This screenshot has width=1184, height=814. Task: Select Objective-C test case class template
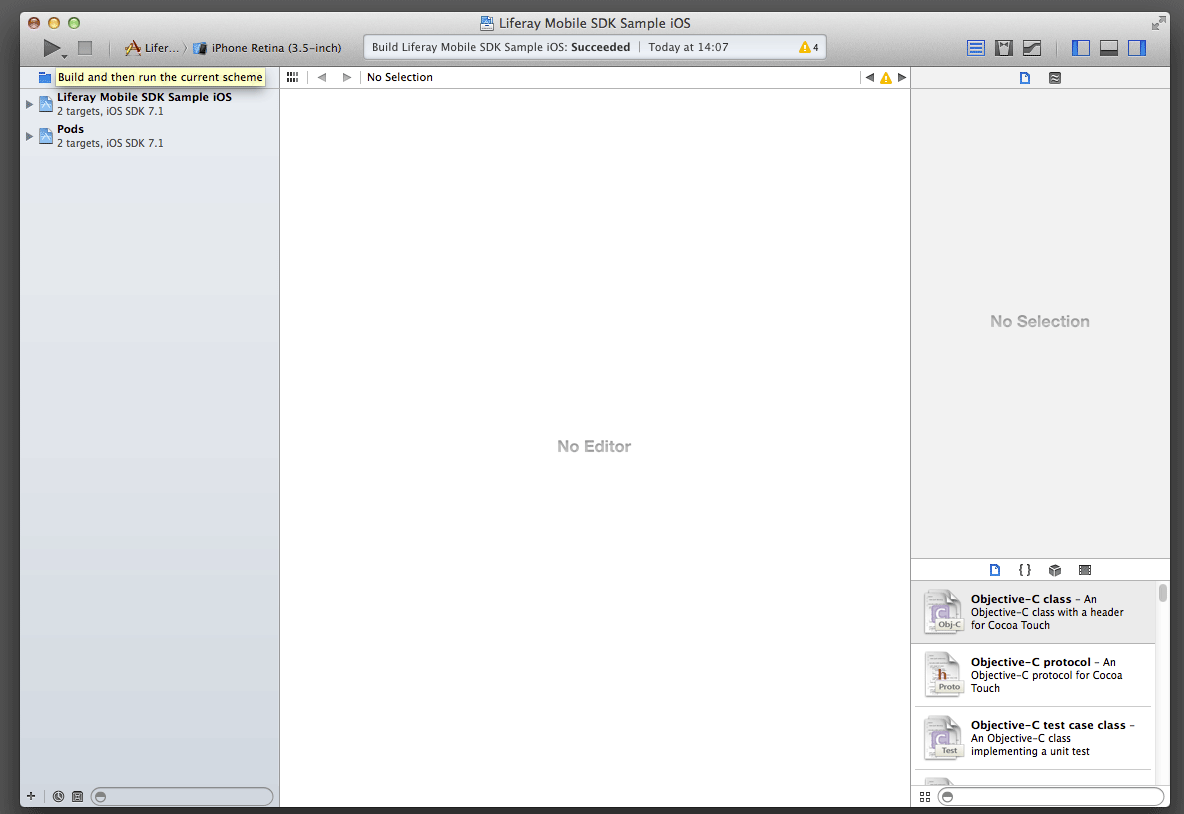coord(1034,738)
